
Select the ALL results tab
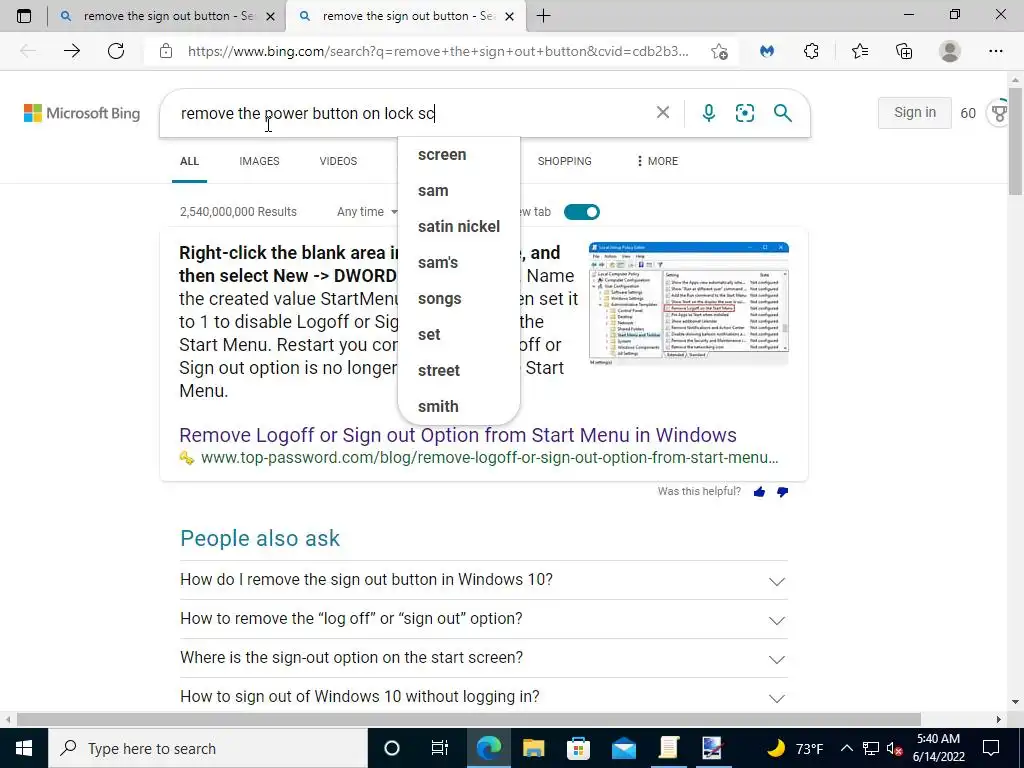pos(189,161)
